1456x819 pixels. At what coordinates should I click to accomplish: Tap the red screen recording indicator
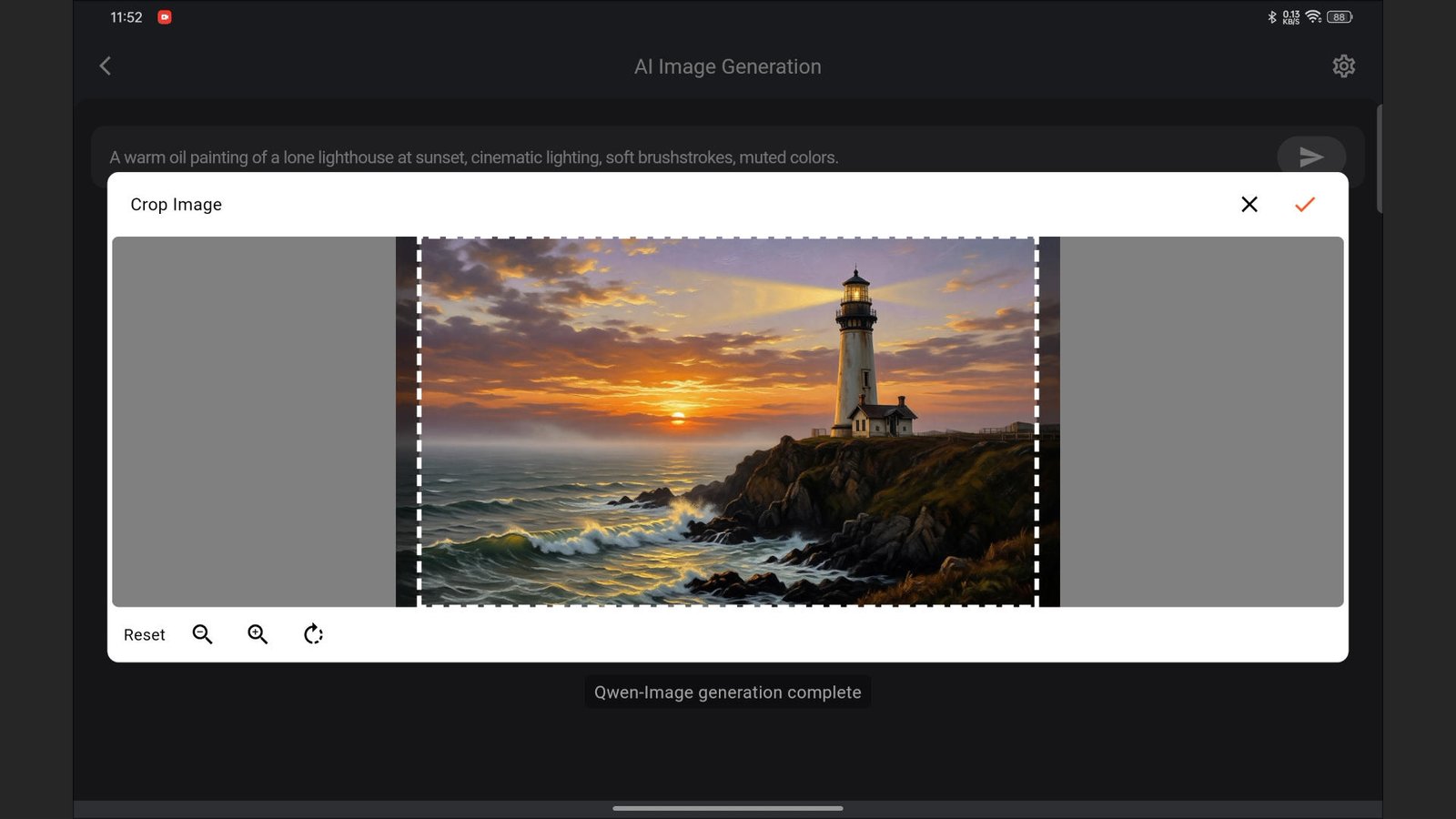tap(165, 17)
